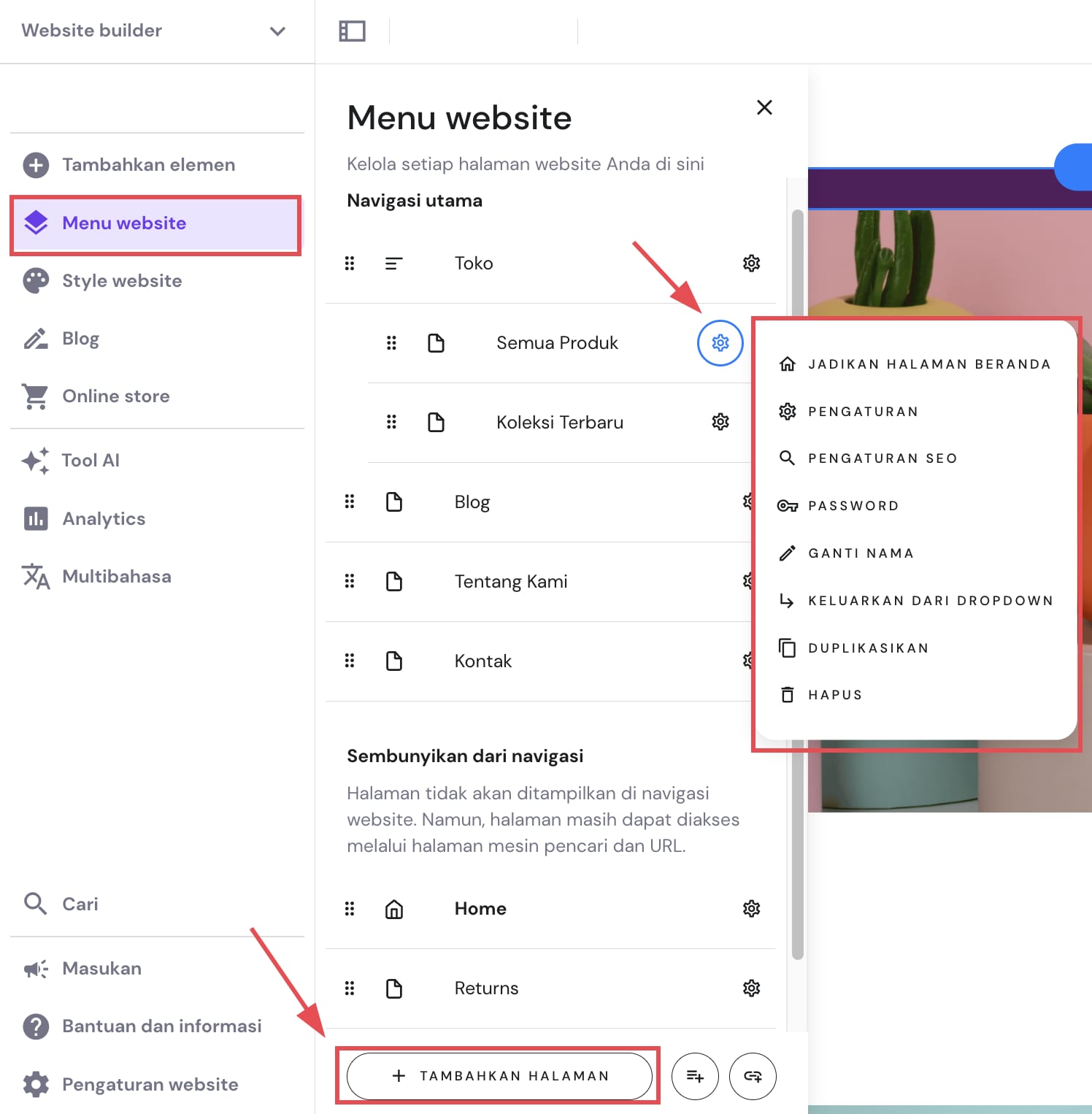This screenshot has width=1092, height=1114.
Task: Choose Jadikan Halaman Beranda from menu
Action: tap(928, 364)
